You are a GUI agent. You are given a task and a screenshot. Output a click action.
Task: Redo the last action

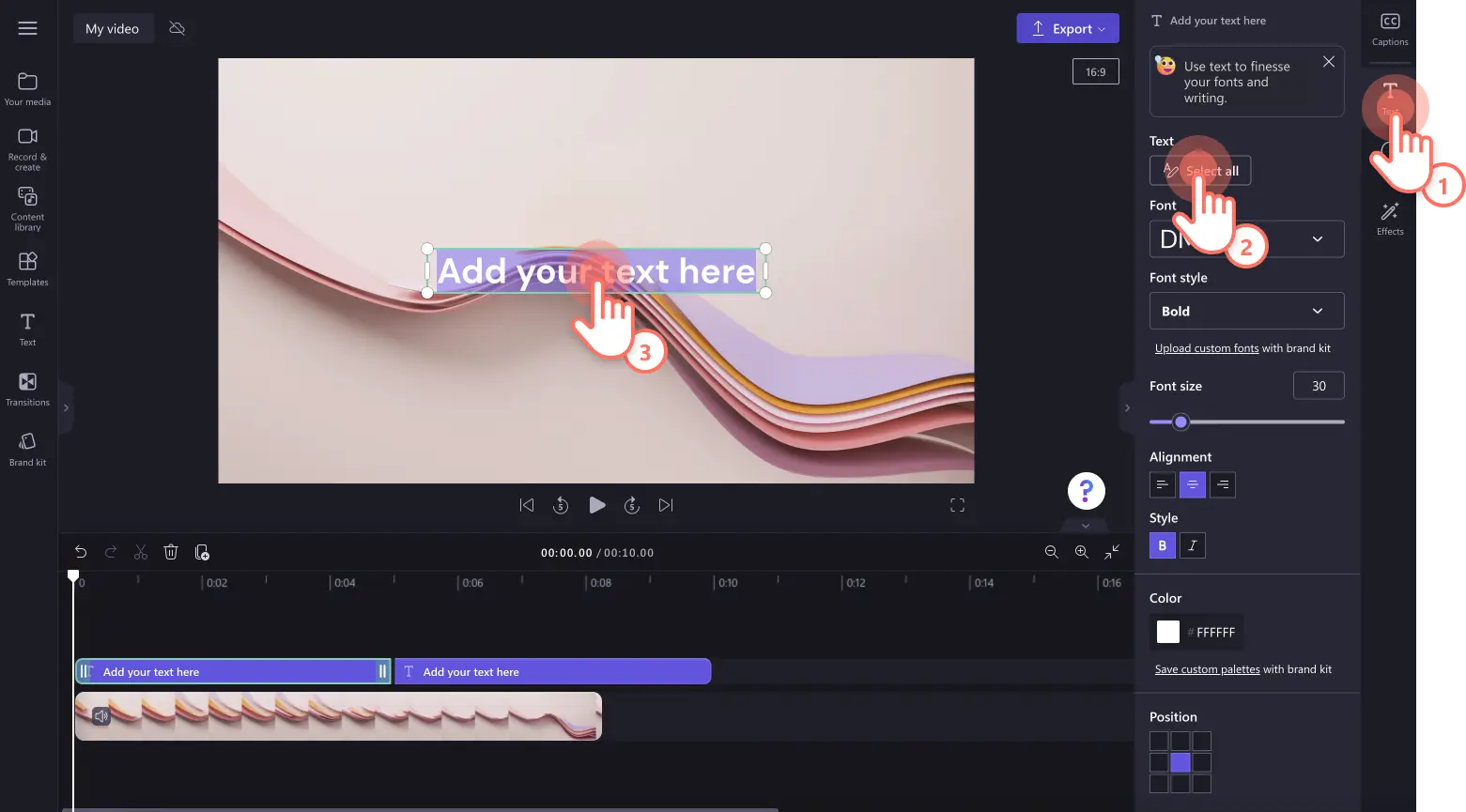pyautogui.click(x=111, y=552)
